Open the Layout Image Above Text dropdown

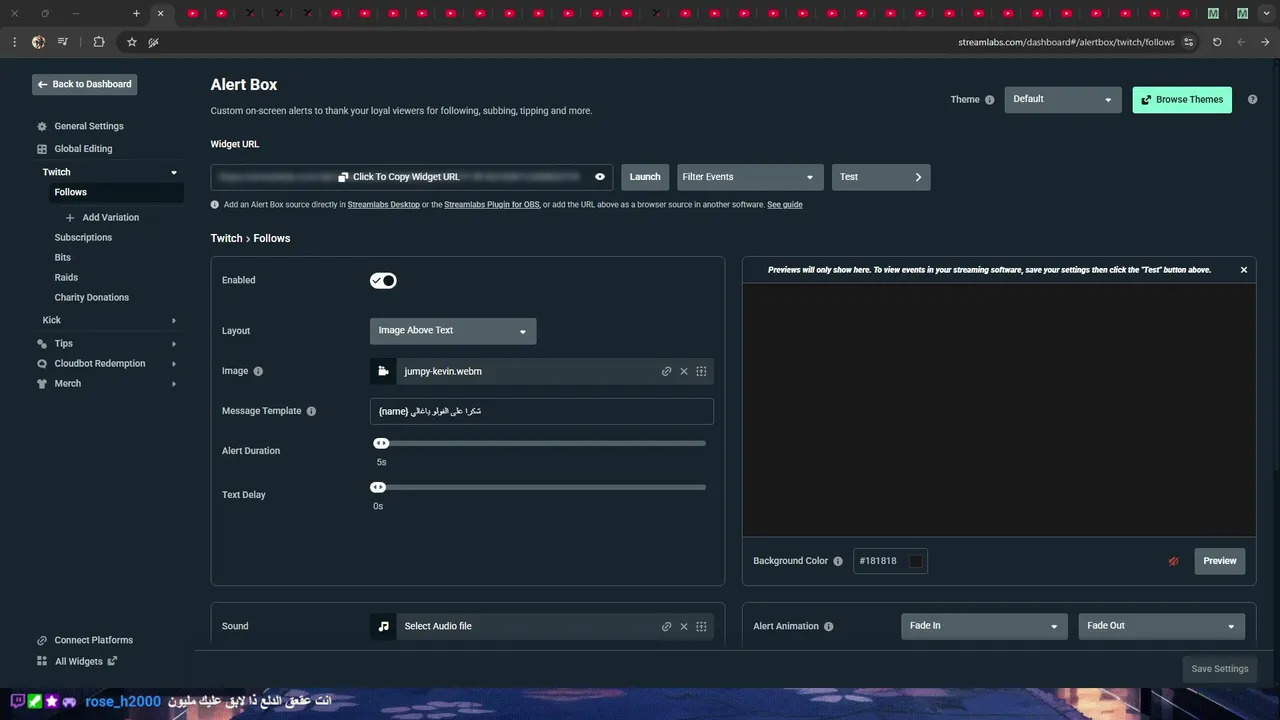click(x=453, y=331)
